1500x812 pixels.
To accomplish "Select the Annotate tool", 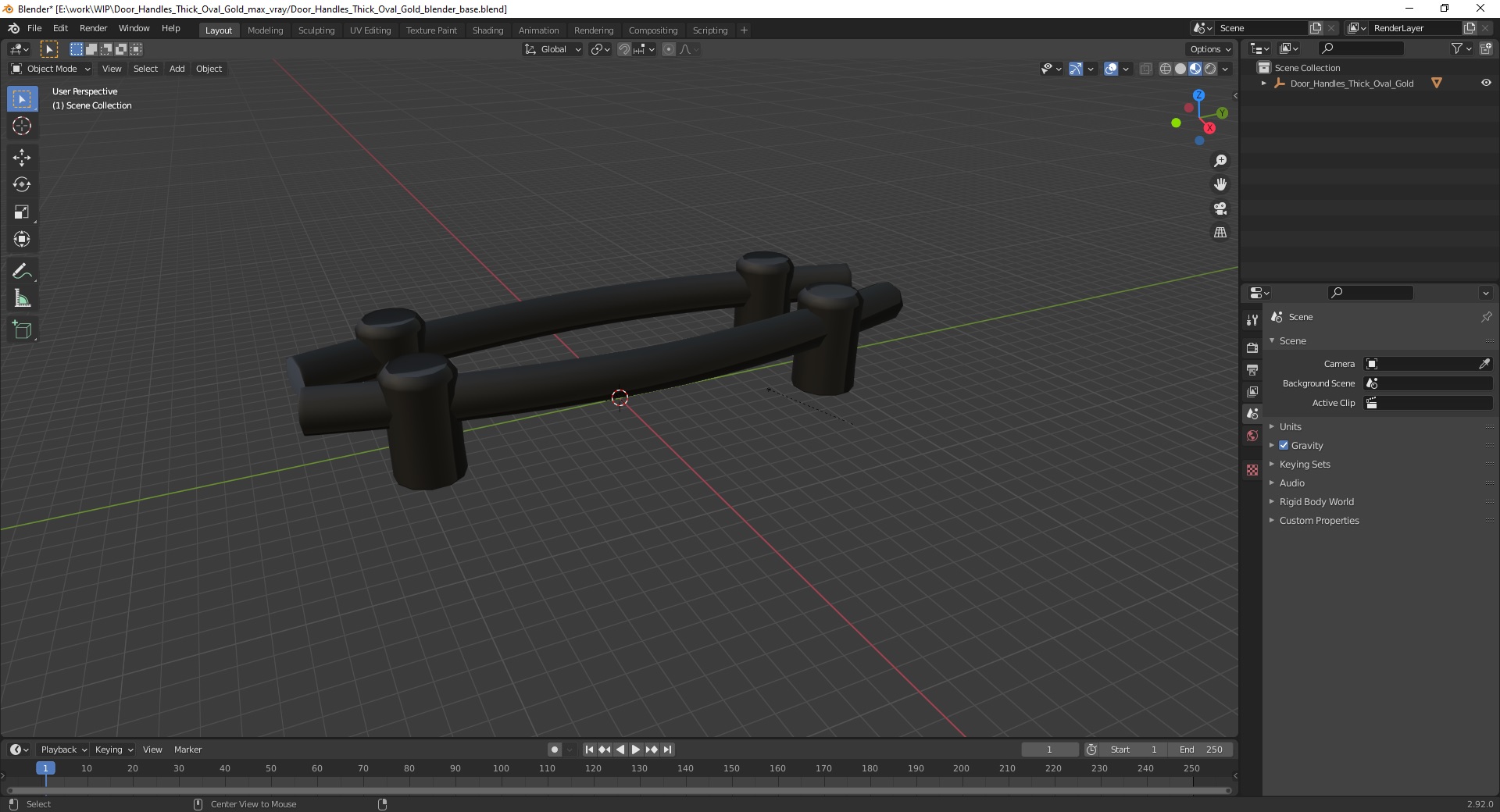I will tap(22, 271).
